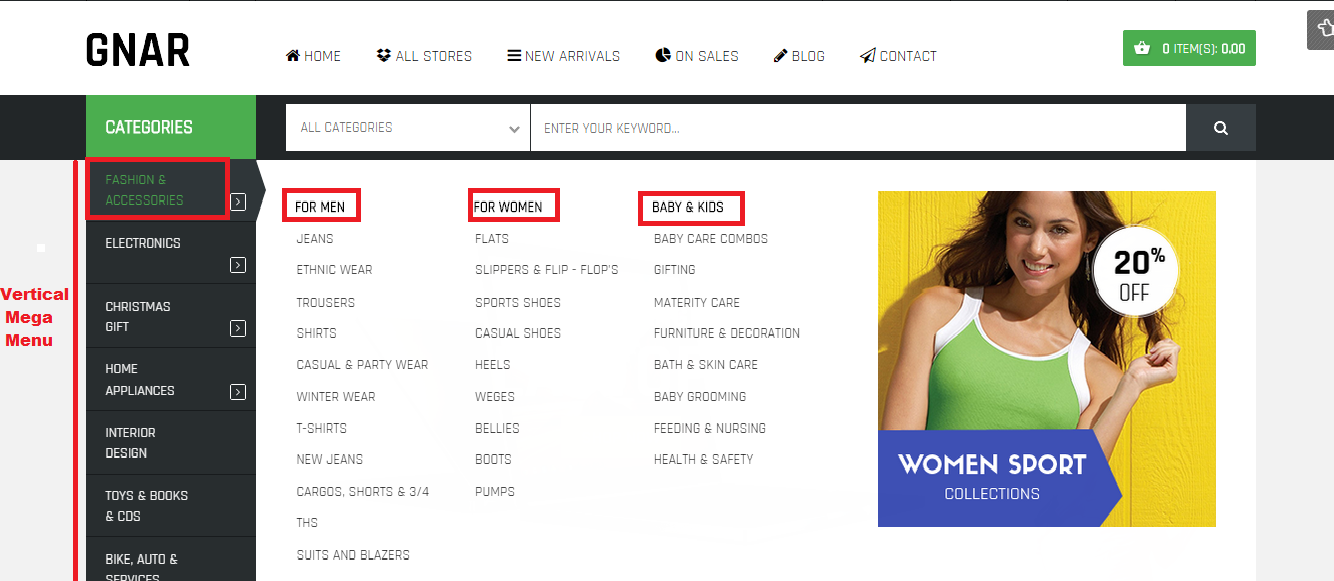The width and height of the screenshot is (1334, 581).
Task: Click the magnifier search button
Action: point(1221,128)
